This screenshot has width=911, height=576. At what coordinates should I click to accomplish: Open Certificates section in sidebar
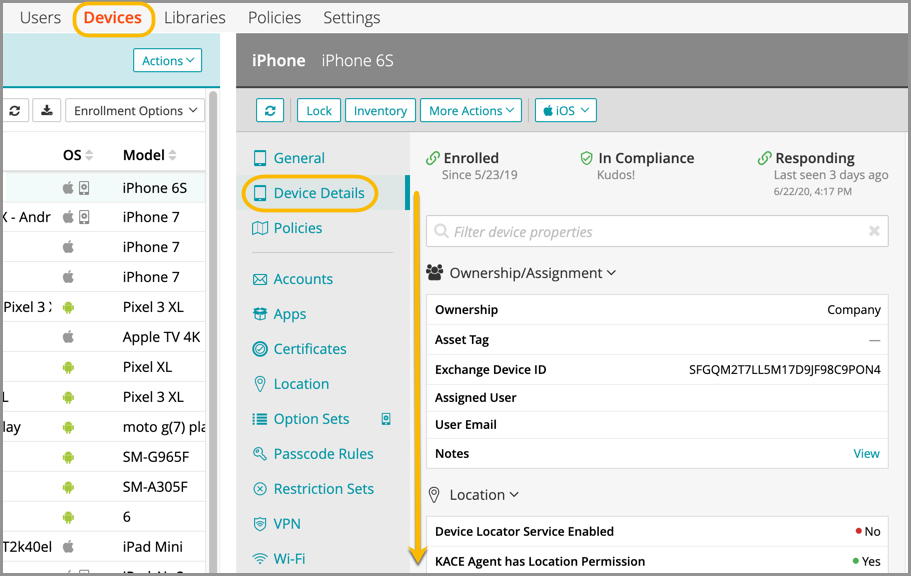[309, 349]
